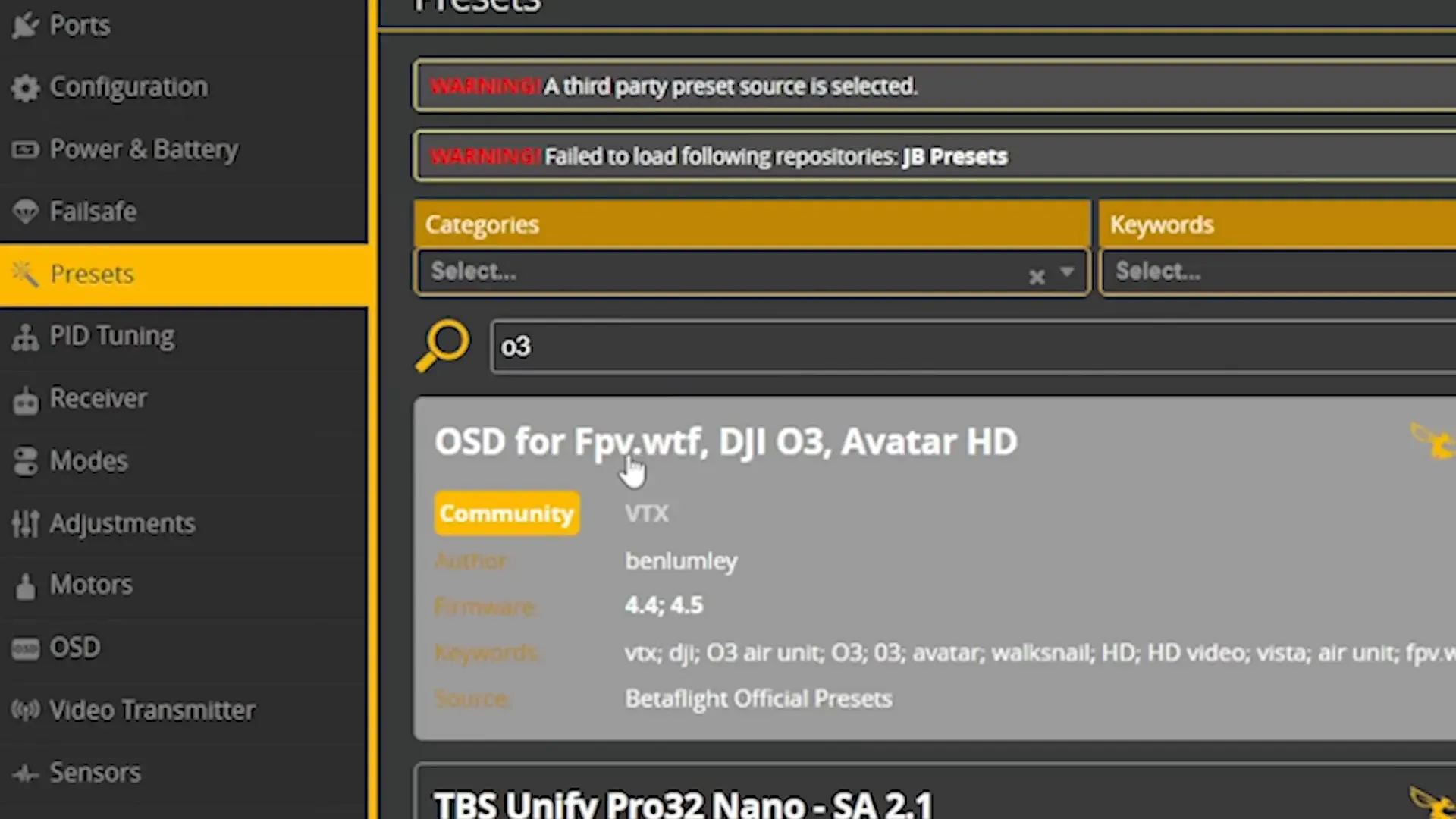The image size is (1456, 819).
Task: Click the Configuration gear icon
Action: pyautogui.click(x=25, y=88)
